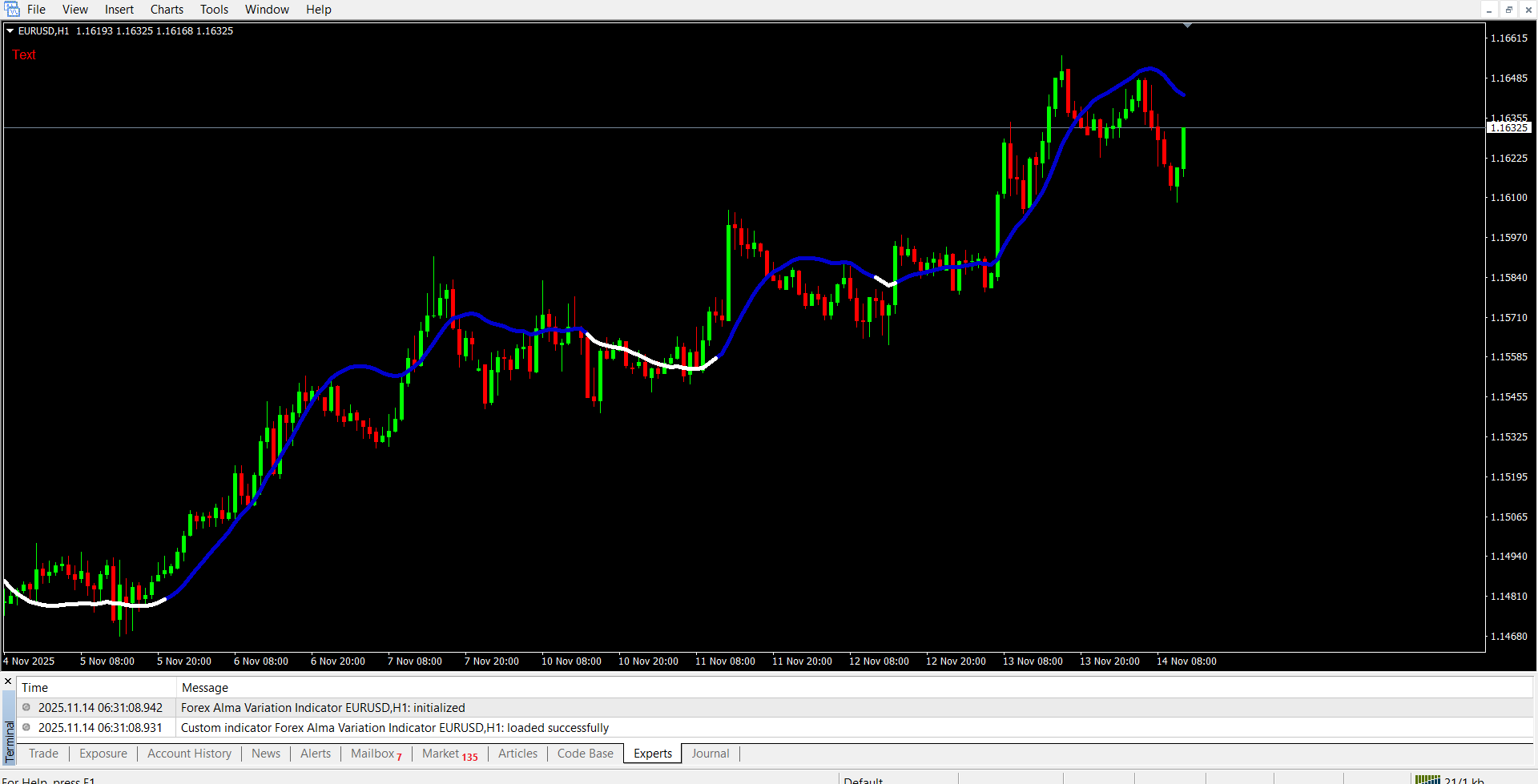This screenshot has width=1538, height=784.
Task: Click the current price label 1.16325
Action: tap(1508, 128)
